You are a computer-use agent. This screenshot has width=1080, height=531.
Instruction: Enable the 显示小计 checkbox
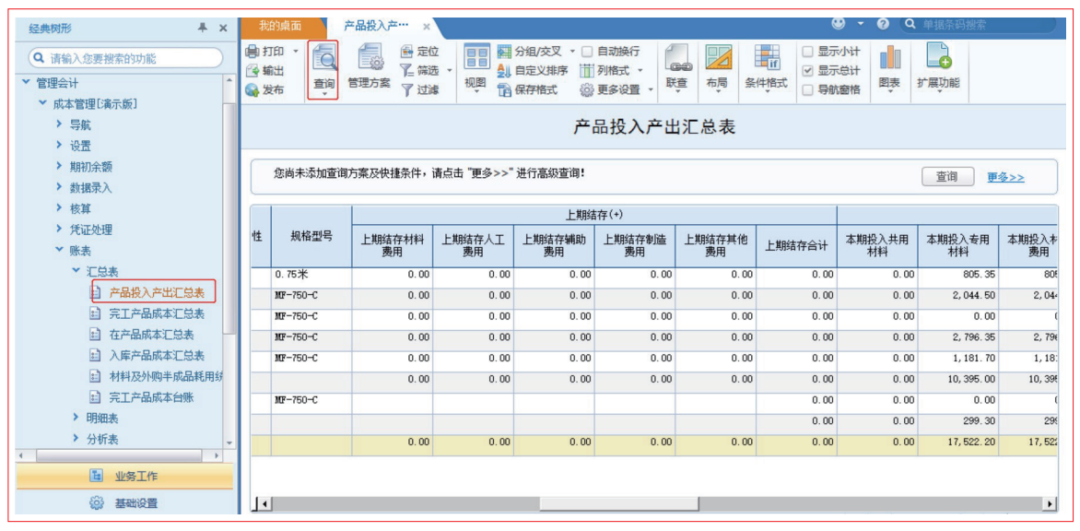click(808, 52)
